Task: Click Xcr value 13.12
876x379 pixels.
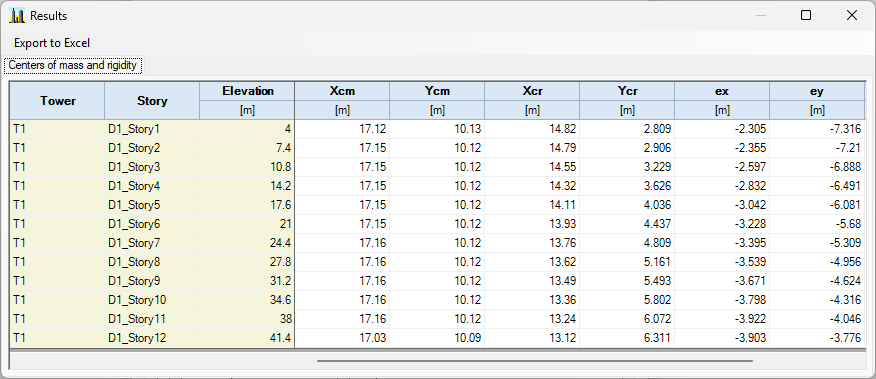Action: tap(532, 338)
